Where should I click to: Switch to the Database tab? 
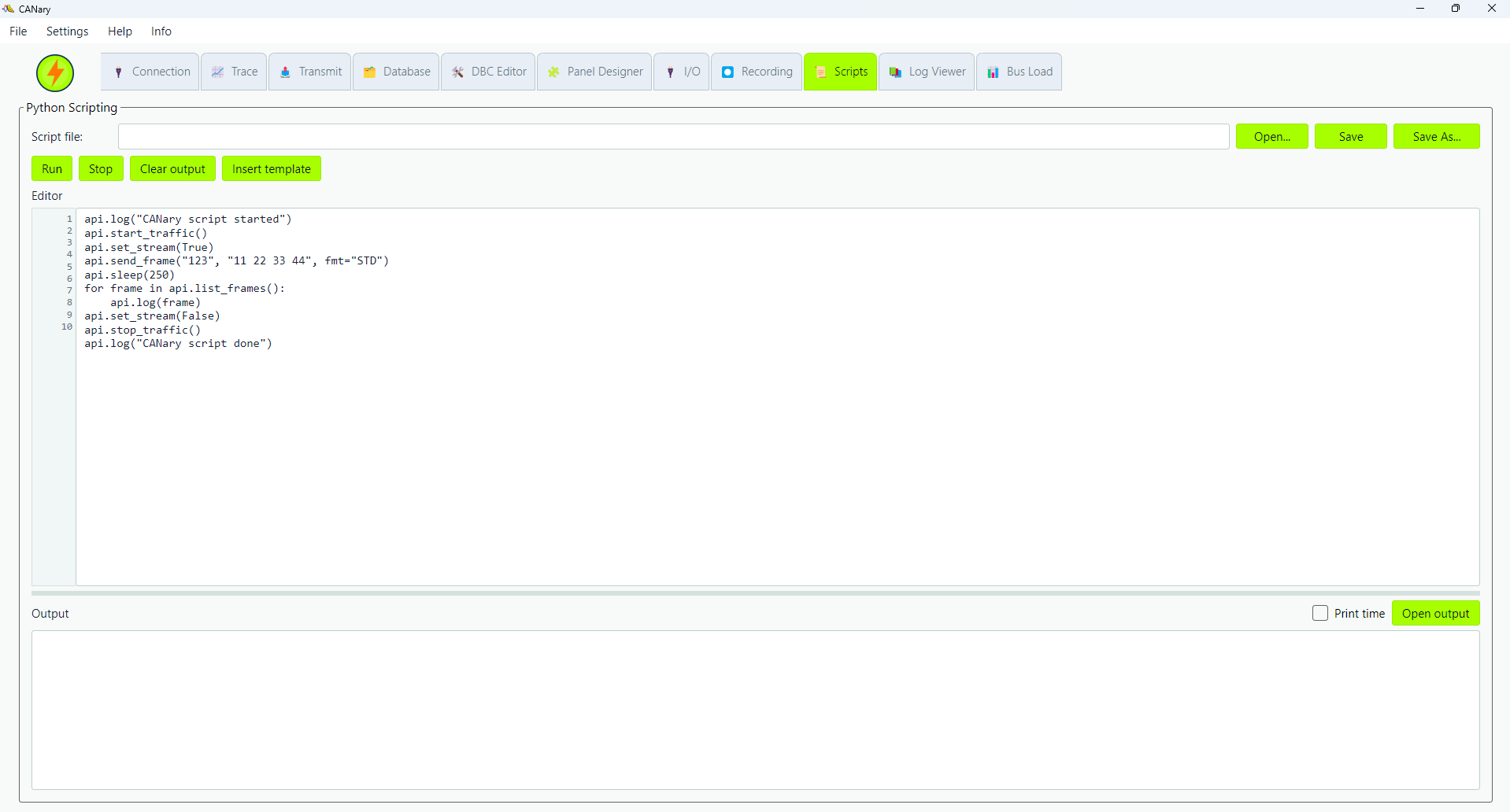396,72
